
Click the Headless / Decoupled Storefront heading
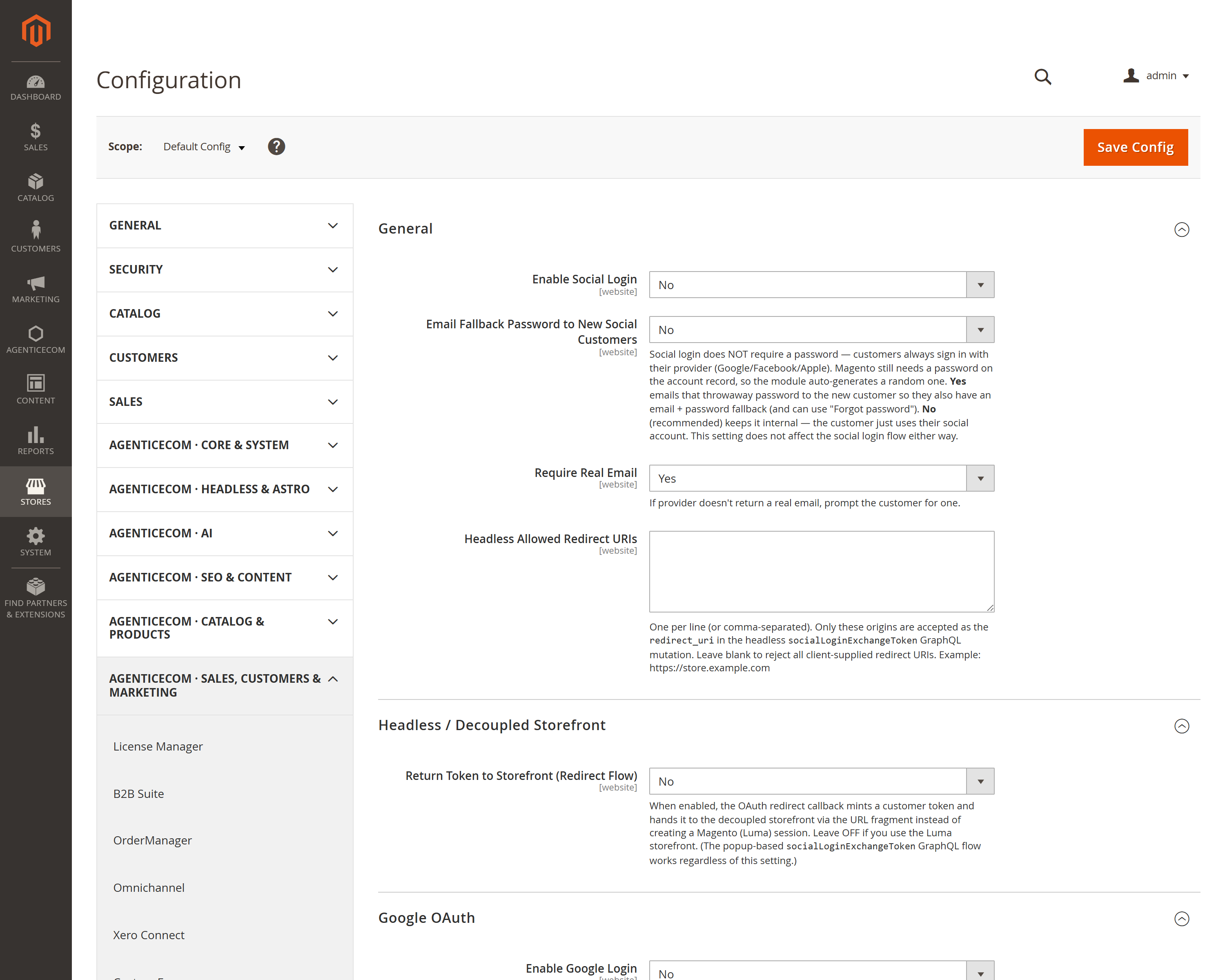click(492, 725)
